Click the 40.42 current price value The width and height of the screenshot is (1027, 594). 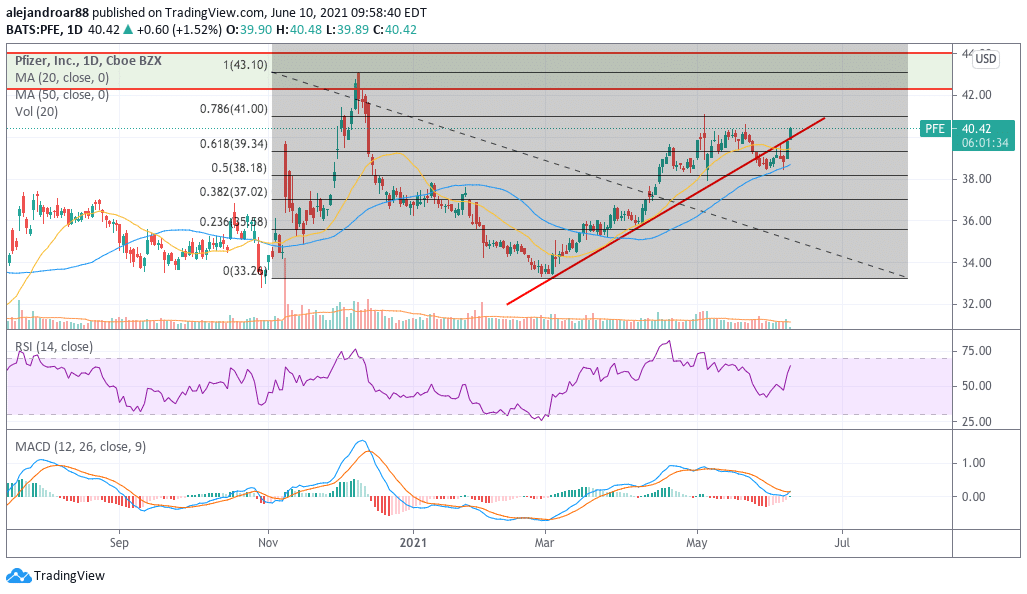977,128
